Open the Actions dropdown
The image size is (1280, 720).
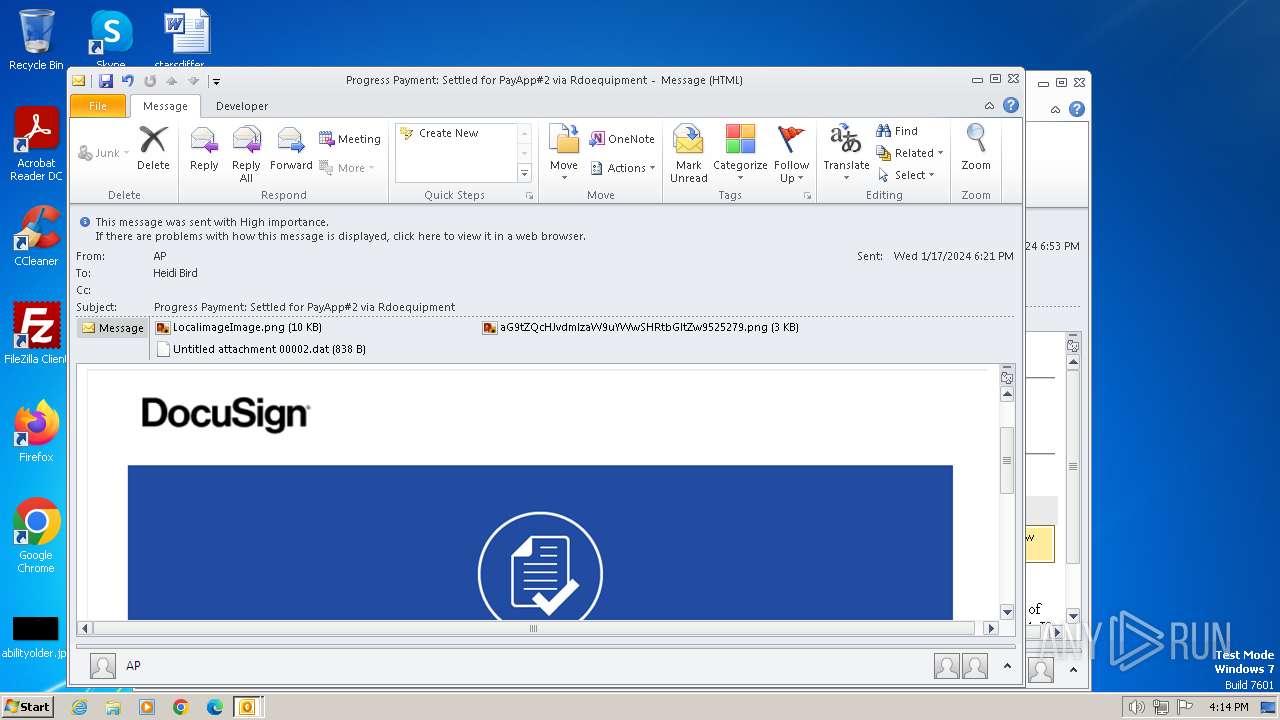coord(622,168)
